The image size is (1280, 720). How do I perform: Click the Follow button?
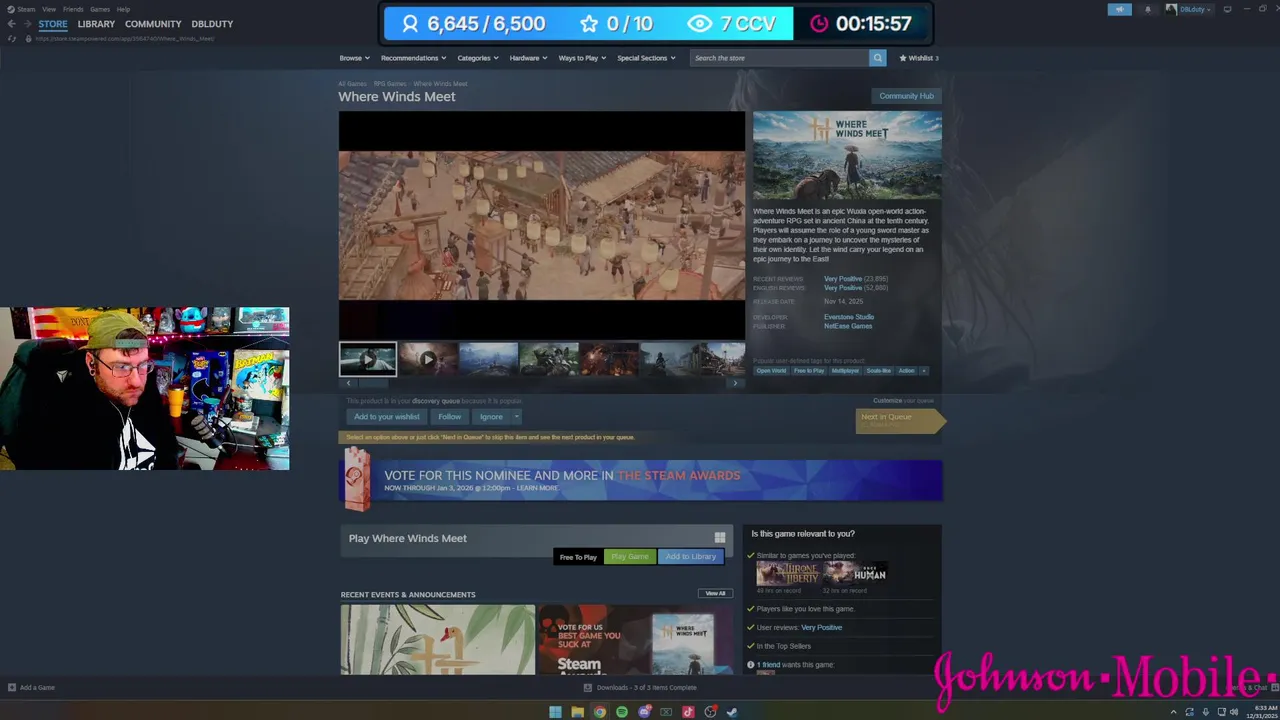tap(450, 417)
